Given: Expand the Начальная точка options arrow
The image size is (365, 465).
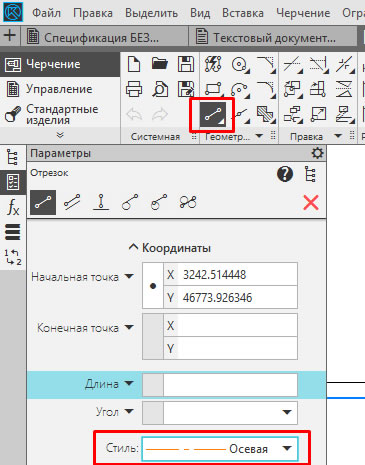Looking at the screenshot, I should click(129, 277).
